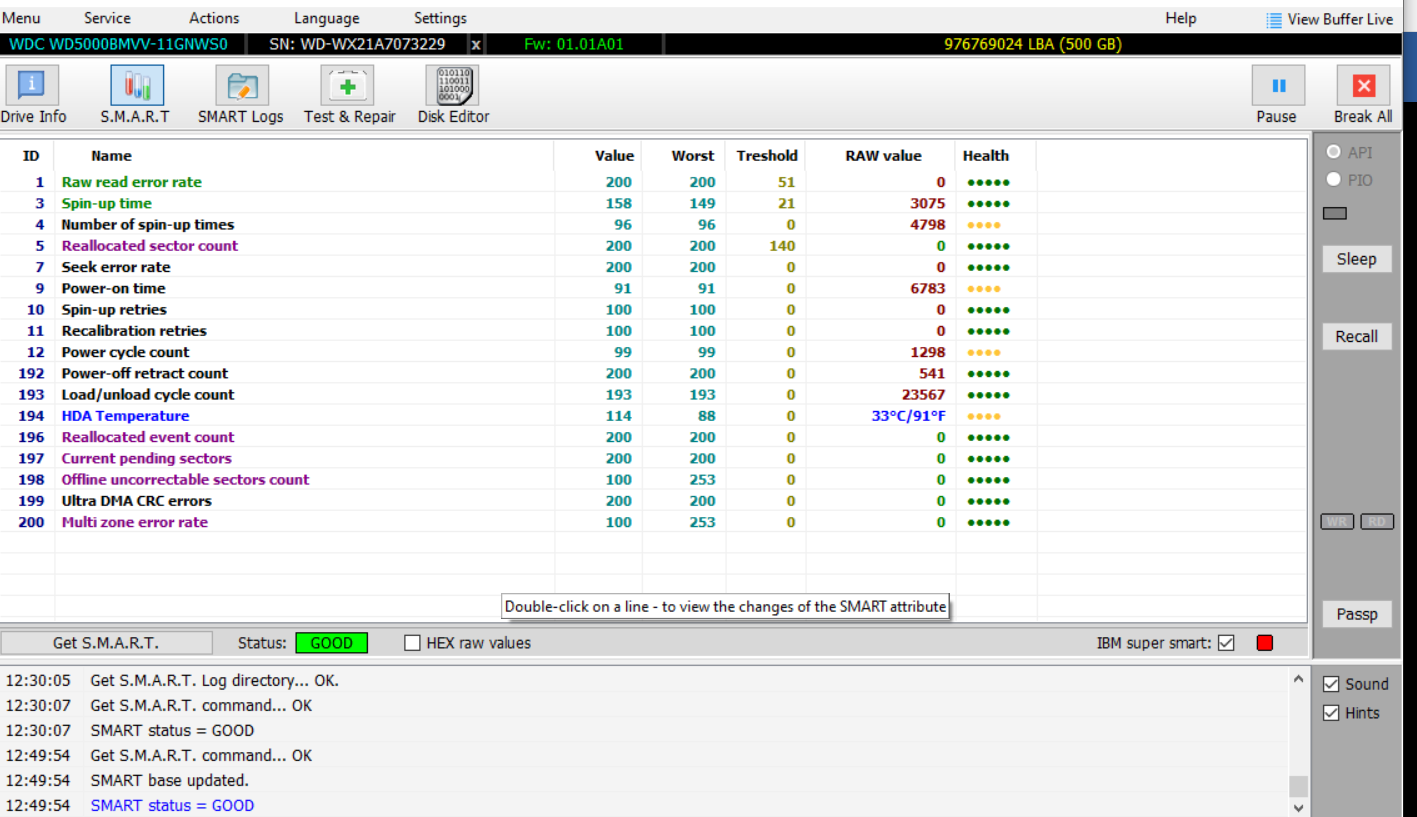The height and width of the screenshot is (817, 1417).
Task: Click the WDC WD5000BMVV drive model label
Action: (x=118, y=44)
